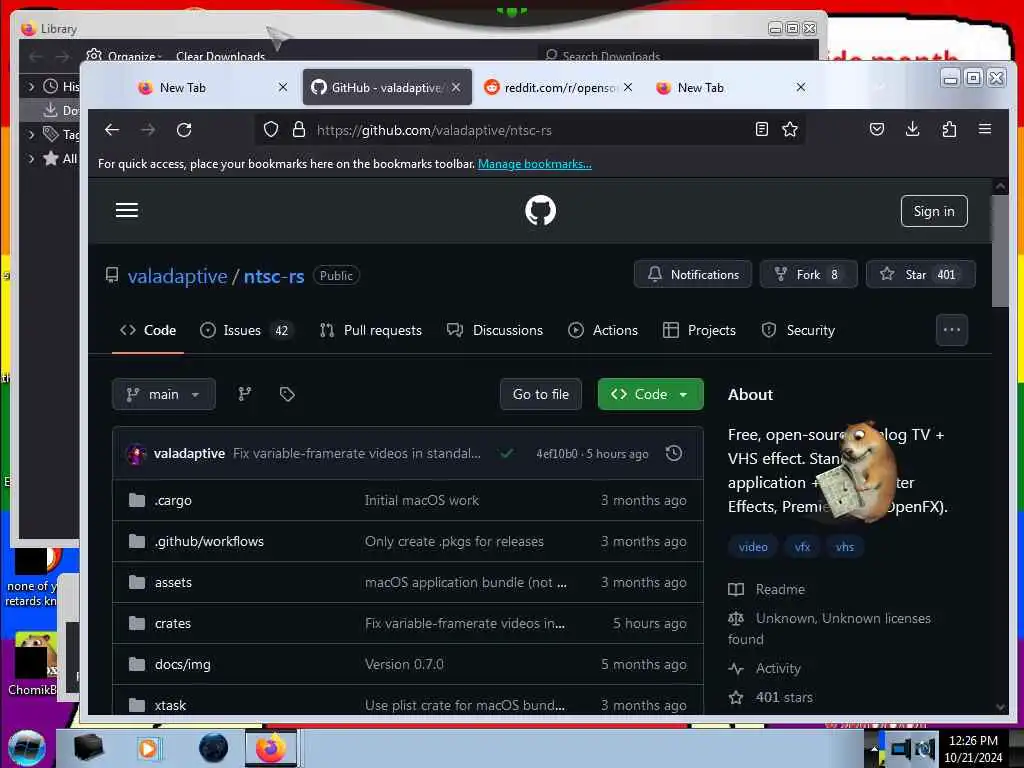Click the video topic tag
Viewport: 1024px width, 768px height.
coord(753,547)
